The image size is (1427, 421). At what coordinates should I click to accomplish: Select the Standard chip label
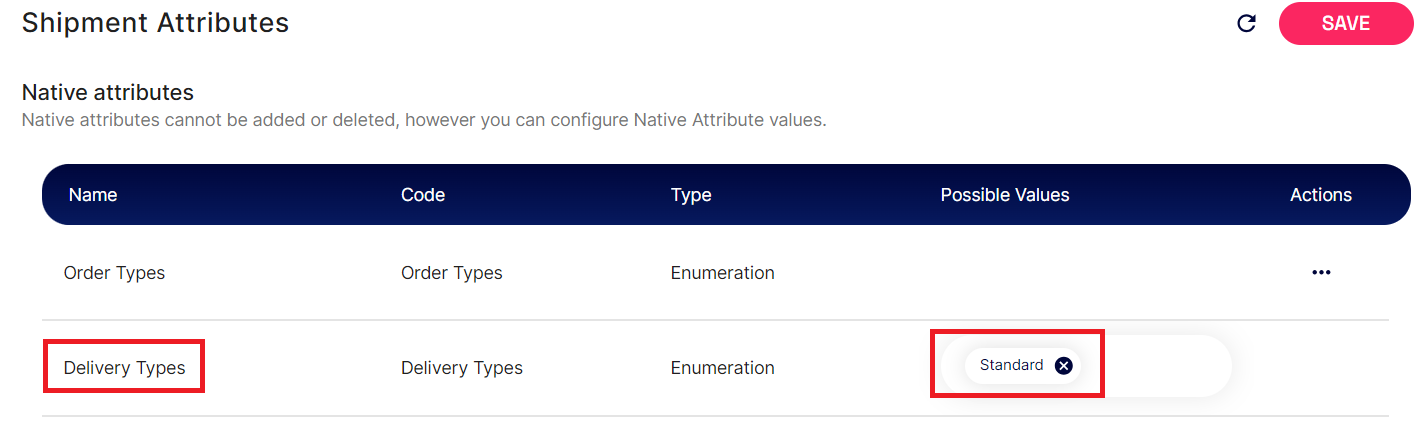[x=1011, y=365]
